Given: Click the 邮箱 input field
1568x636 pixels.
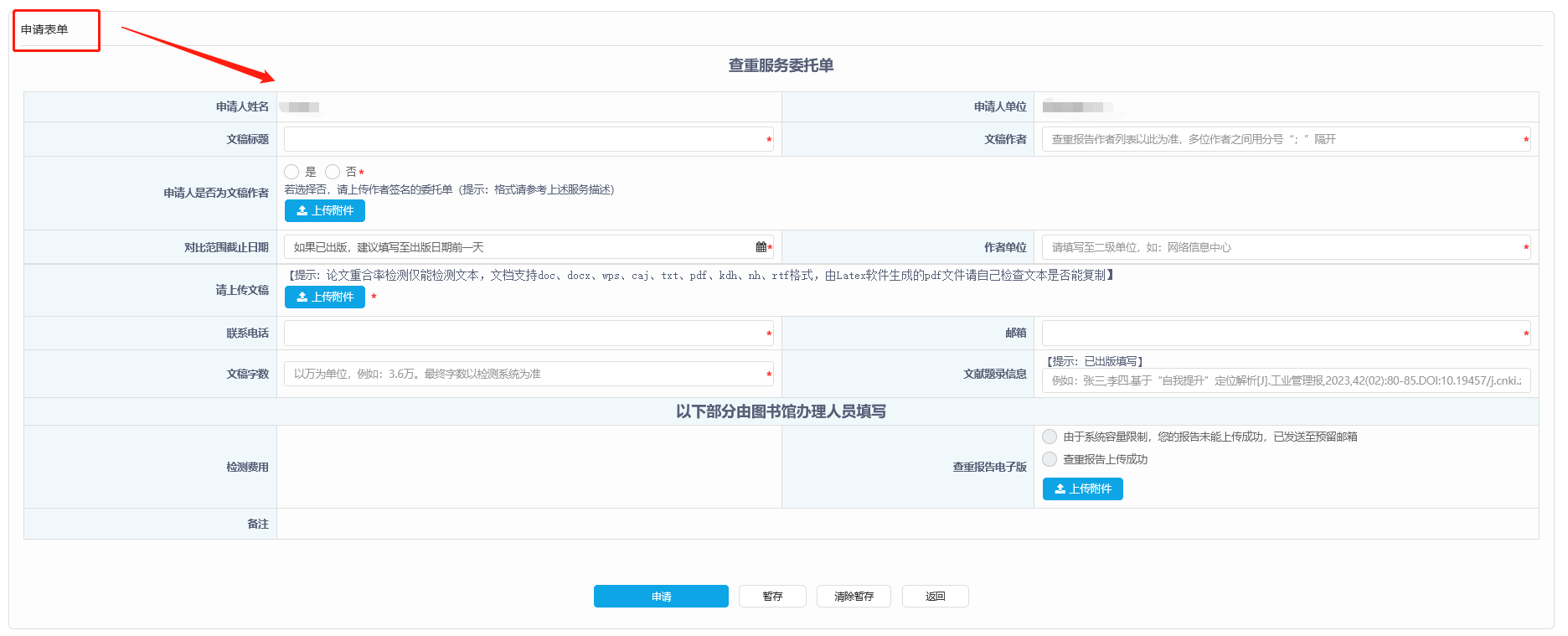Looking at the screenshot, I should (1282, 334).
